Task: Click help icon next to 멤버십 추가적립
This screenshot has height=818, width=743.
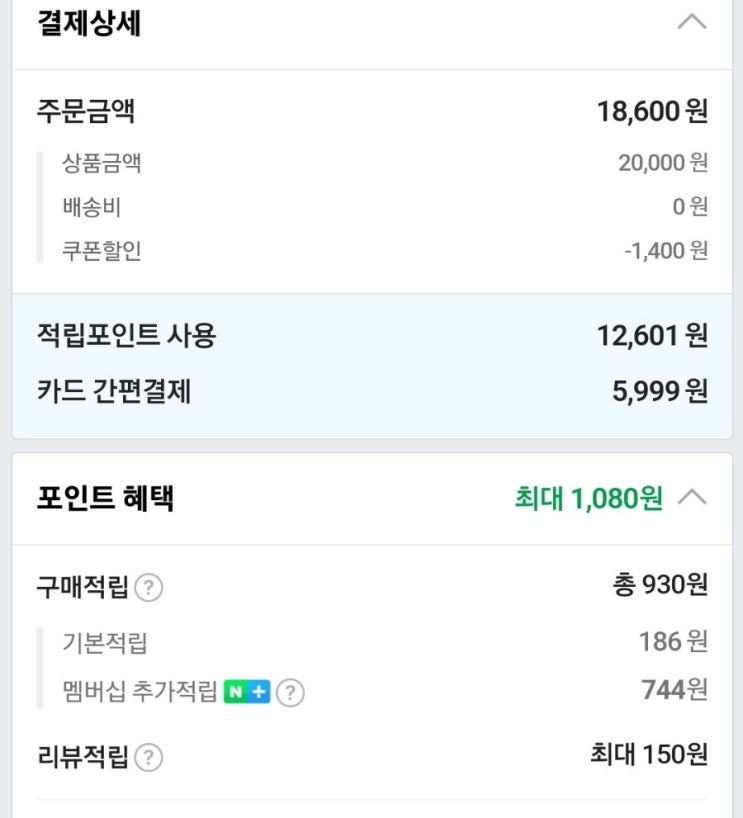Action: [x=290, y=692]
